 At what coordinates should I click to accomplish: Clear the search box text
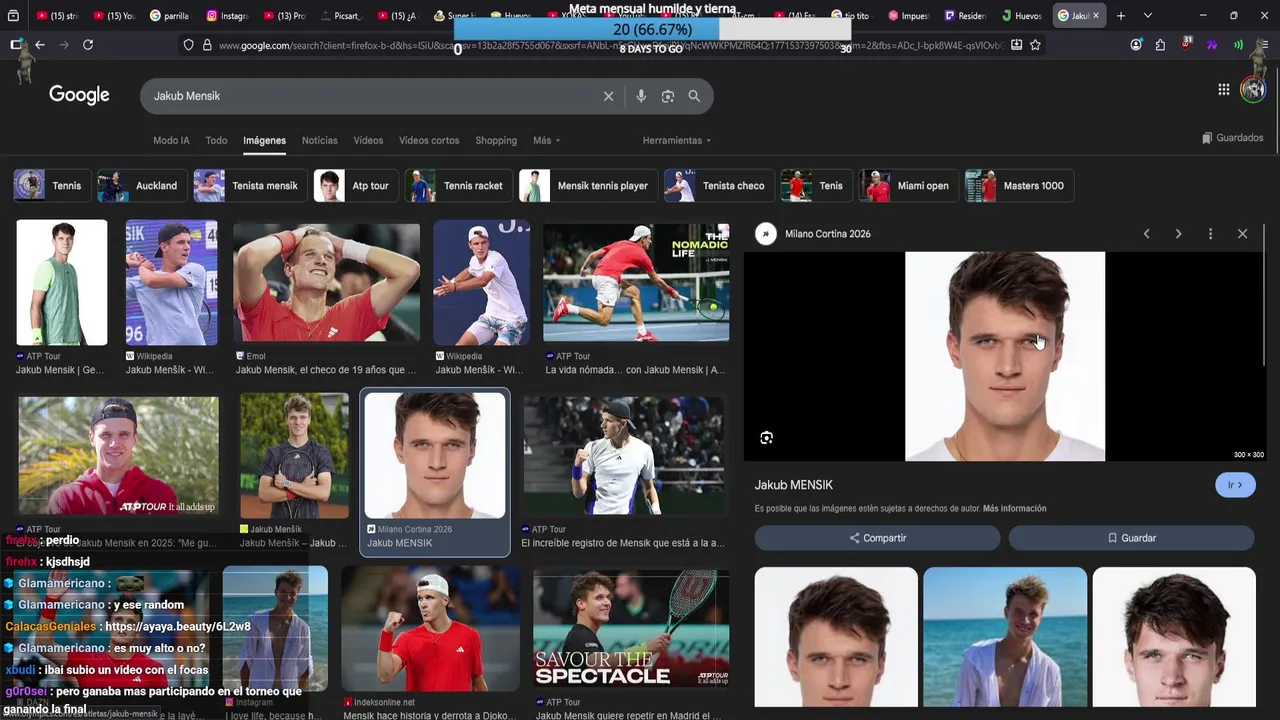pos(608,96)
